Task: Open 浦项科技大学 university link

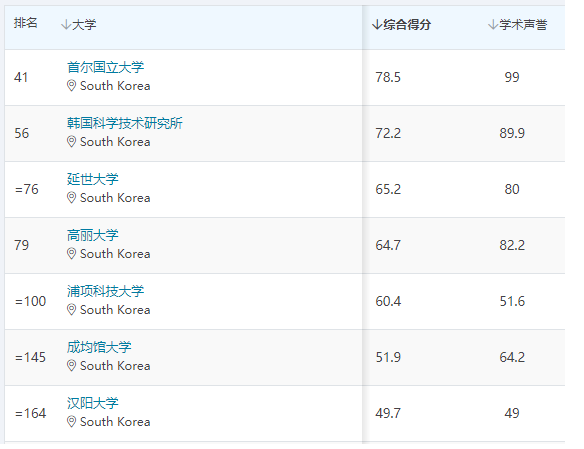Action: (105, 291)
